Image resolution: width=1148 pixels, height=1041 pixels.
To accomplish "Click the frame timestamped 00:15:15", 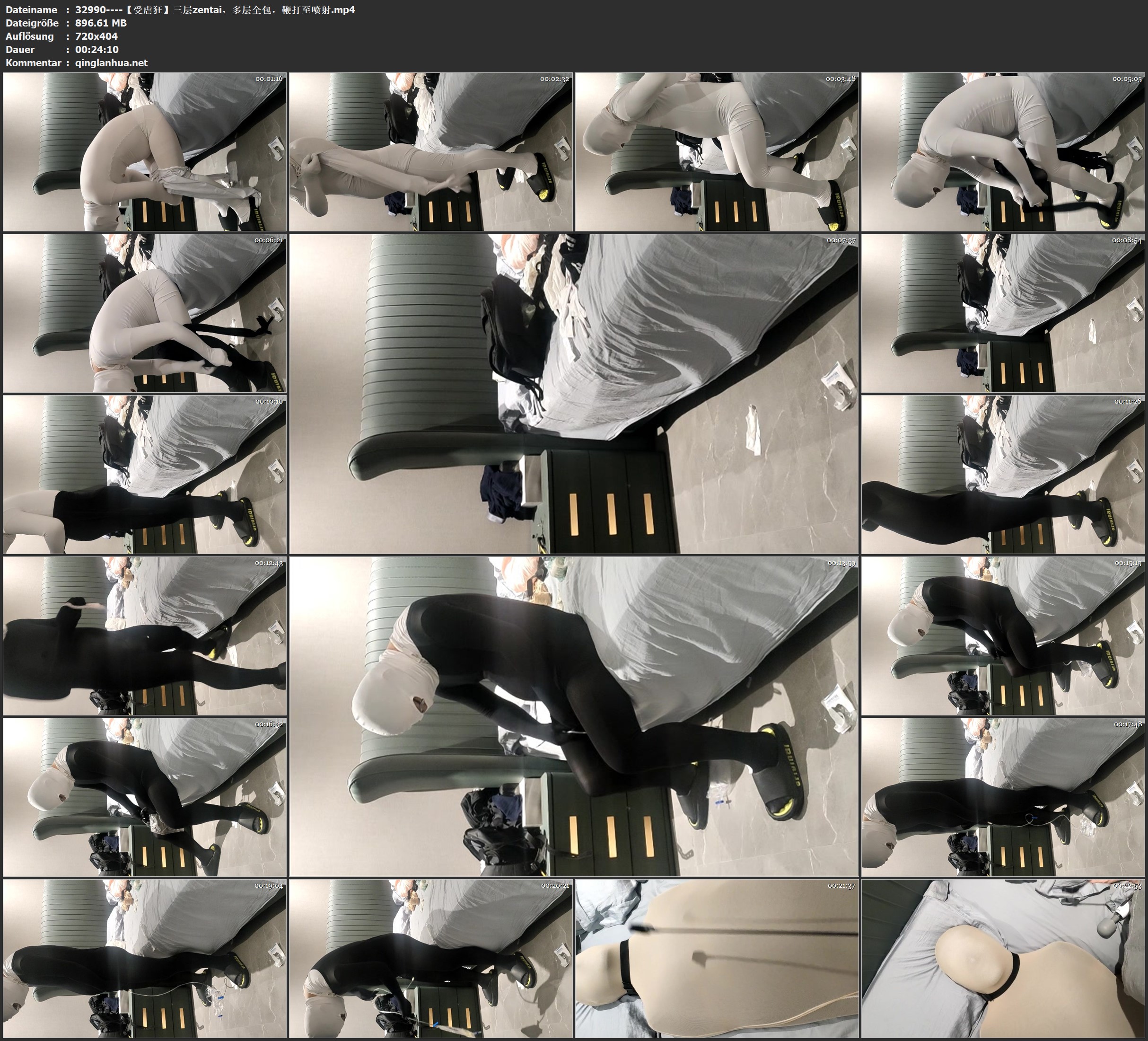I will (x=1003, y=636).
